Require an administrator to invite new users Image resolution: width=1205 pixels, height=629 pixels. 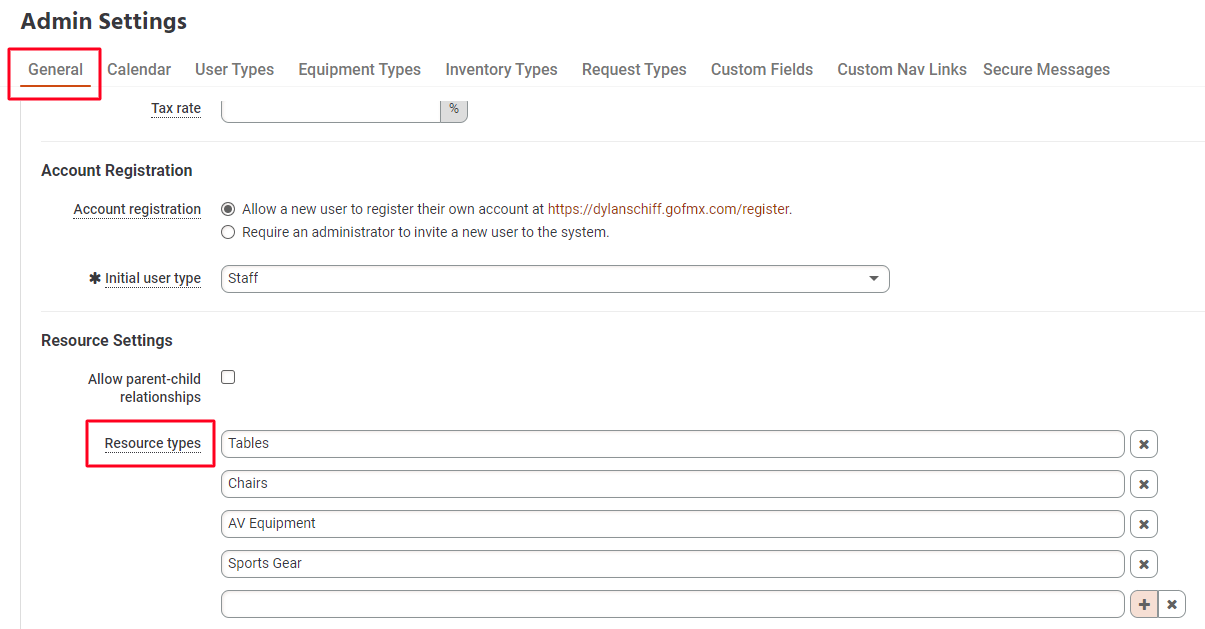[x=228, y=231]
